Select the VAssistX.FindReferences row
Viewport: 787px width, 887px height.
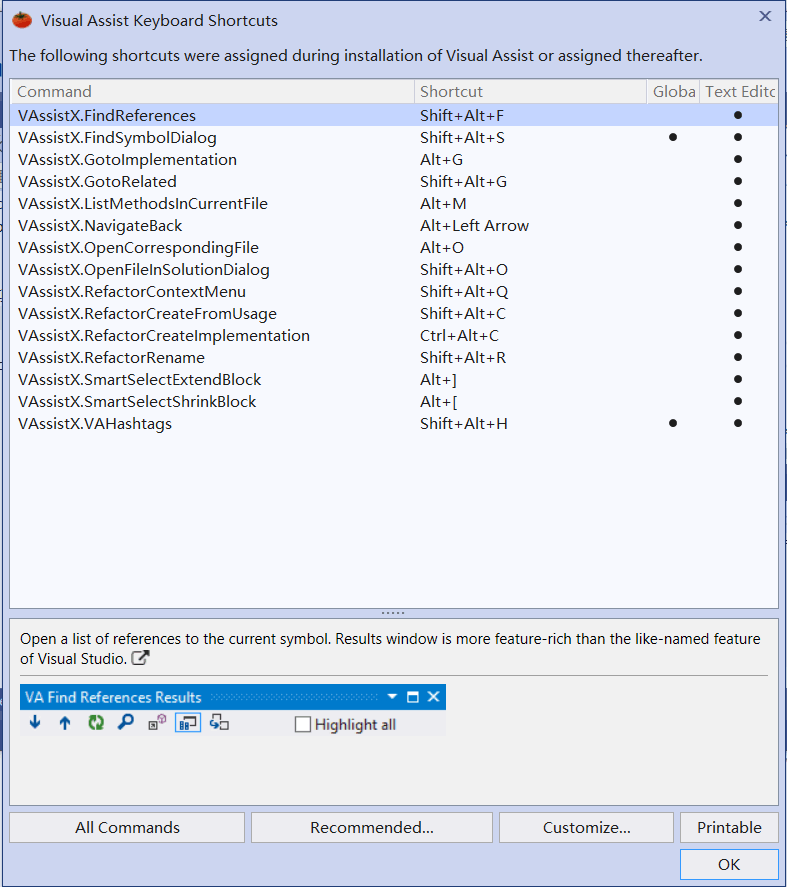click(x=394, y=115)
